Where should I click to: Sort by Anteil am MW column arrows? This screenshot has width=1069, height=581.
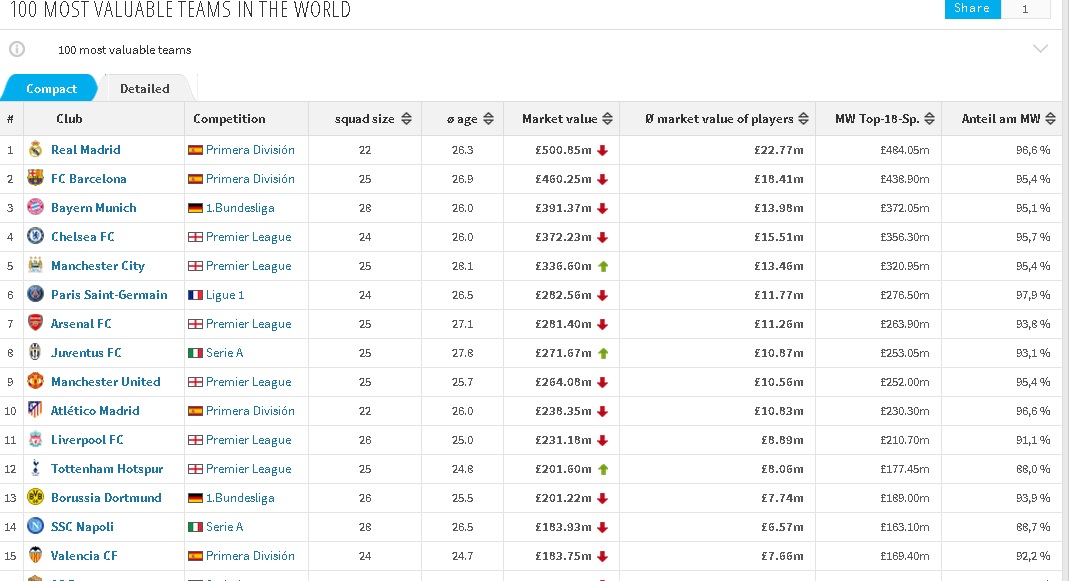pyautogui.click(x=1050, y=119)
